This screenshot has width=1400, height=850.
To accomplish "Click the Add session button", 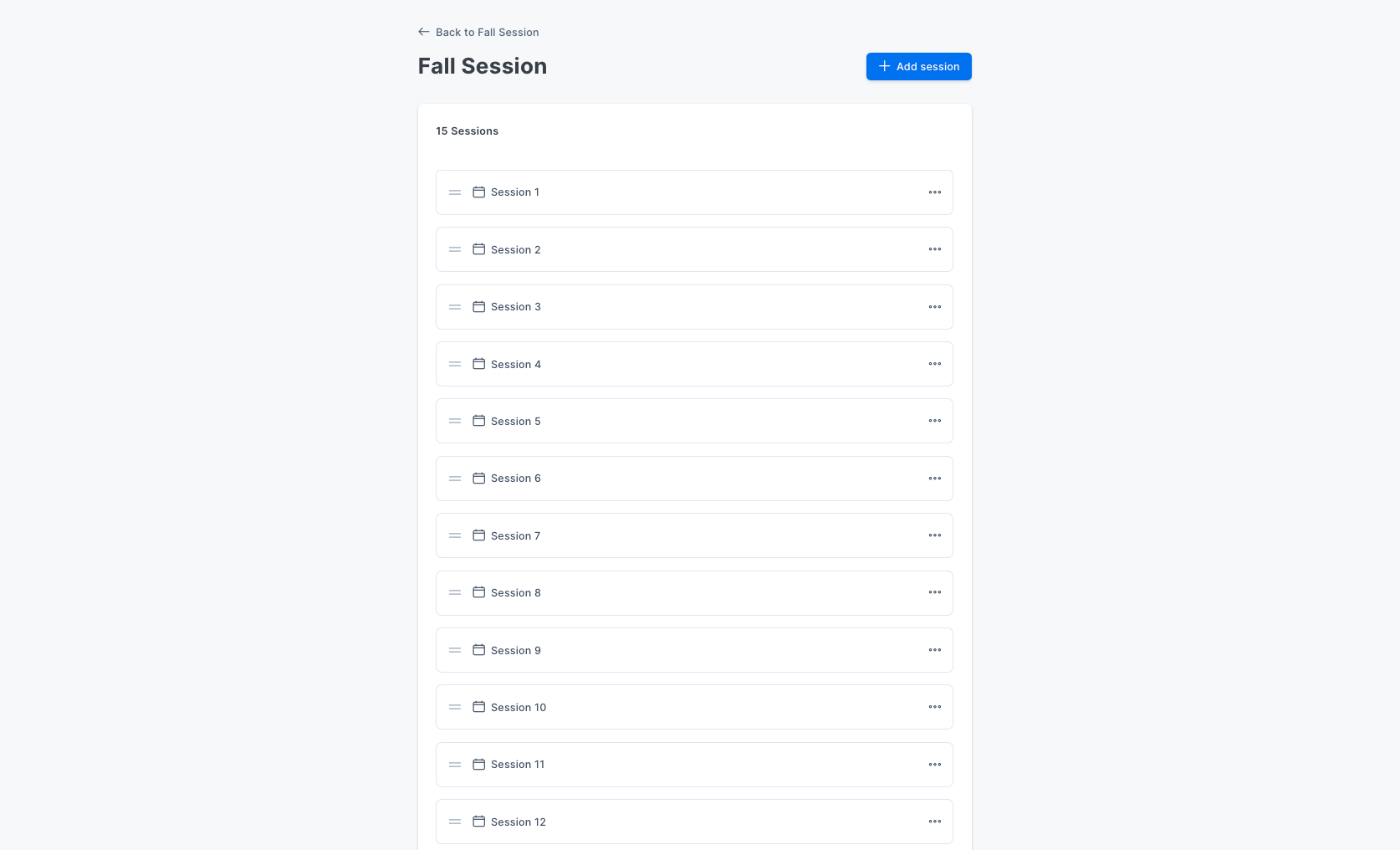I will [x=918, y=66].
